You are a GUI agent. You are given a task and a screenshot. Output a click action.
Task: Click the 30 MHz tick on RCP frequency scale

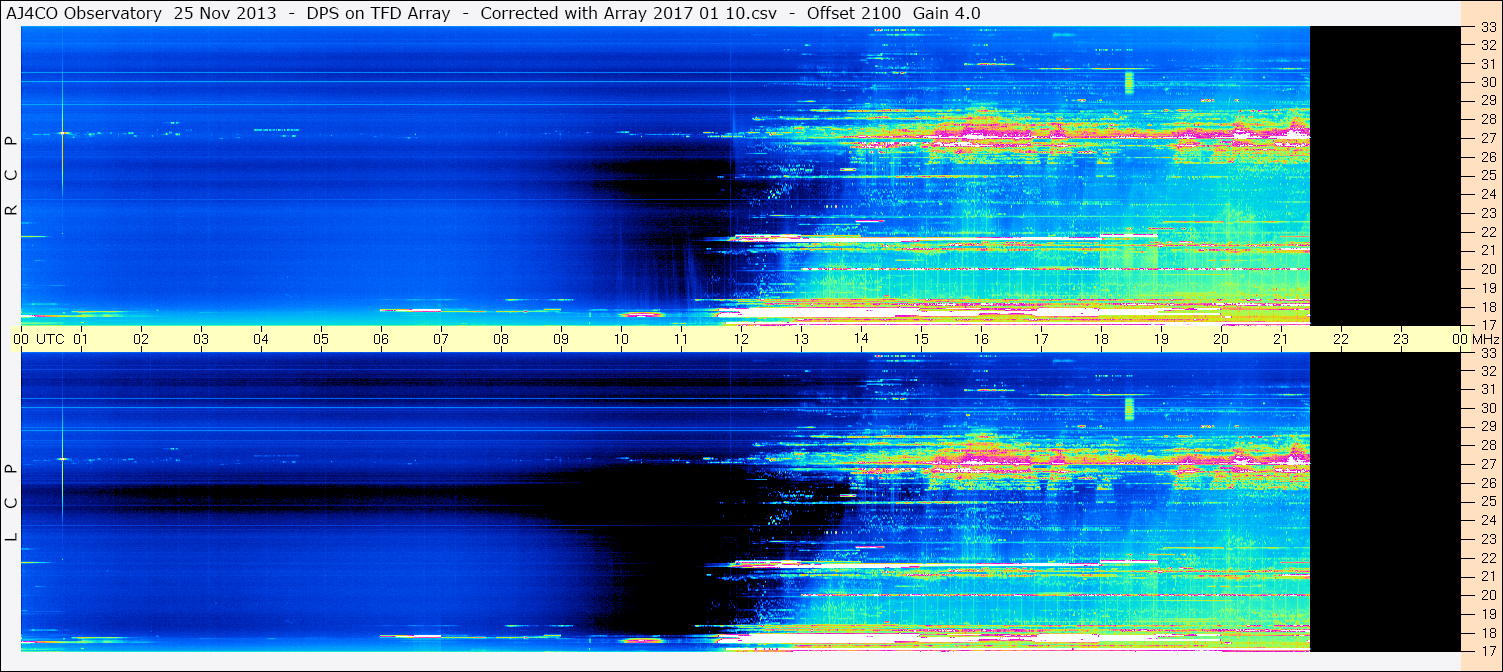[x=1488, y=82]
